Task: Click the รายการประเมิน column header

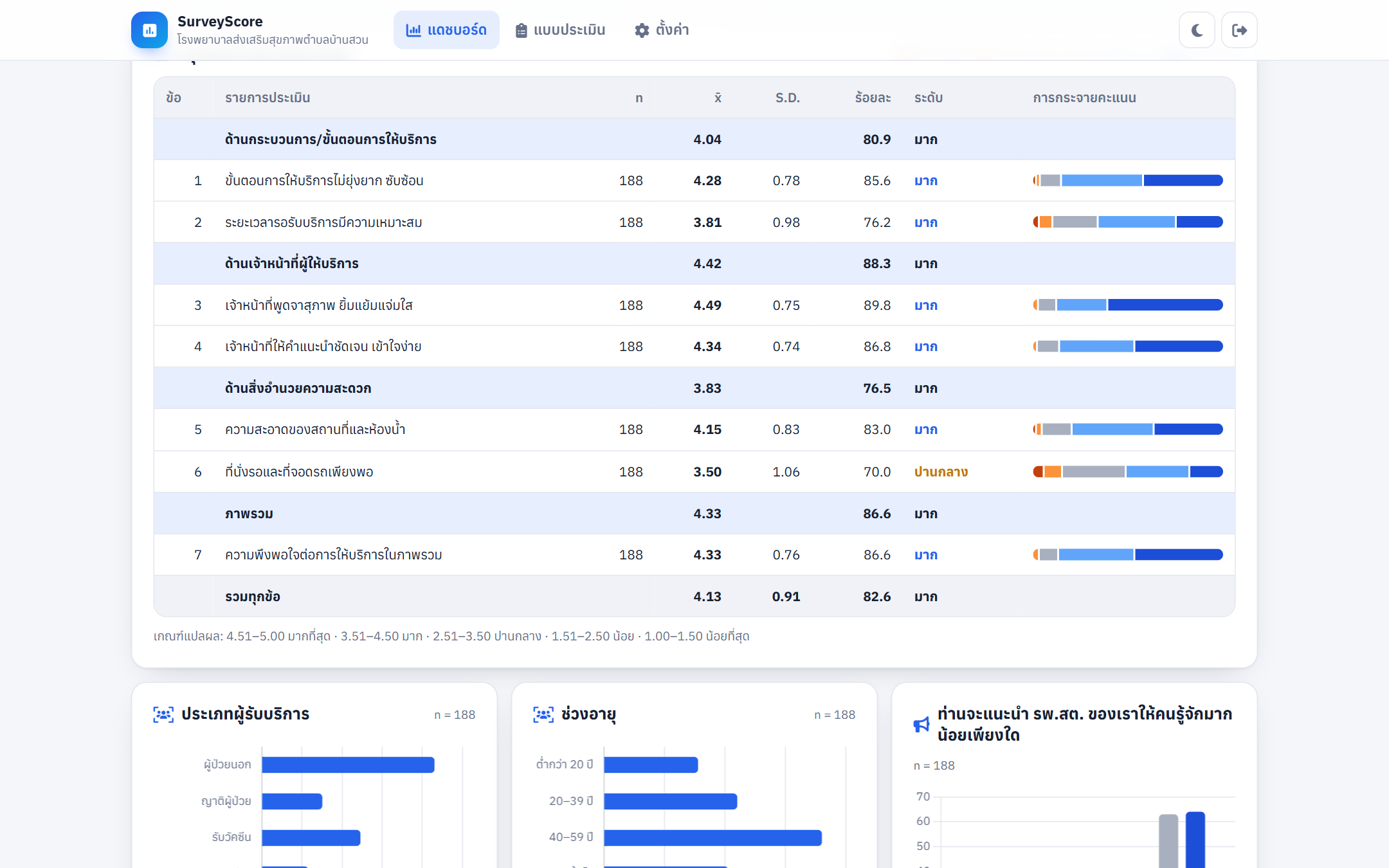Action: tap(268, 98)
